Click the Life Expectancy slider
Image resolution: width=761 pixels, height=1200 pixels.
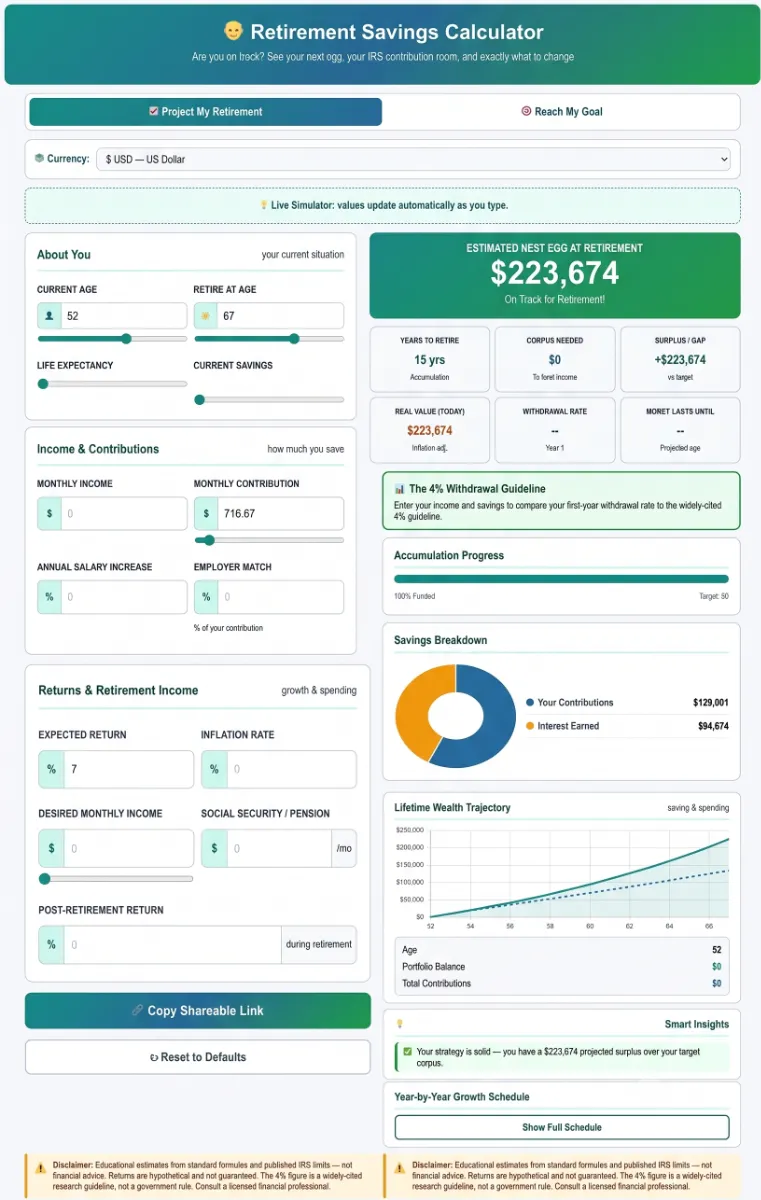point(112,383)
